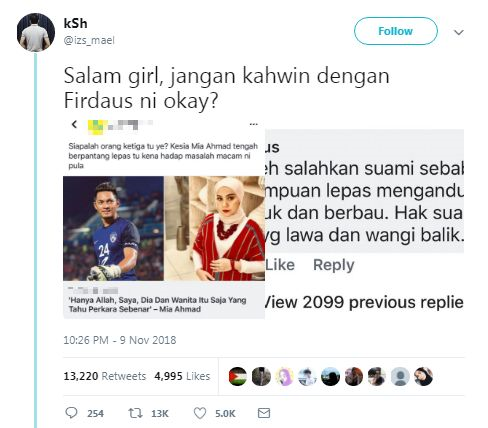The width and height of the screenshot is (488, 428).
Task: Click the kSh display name
Action: 76,23
